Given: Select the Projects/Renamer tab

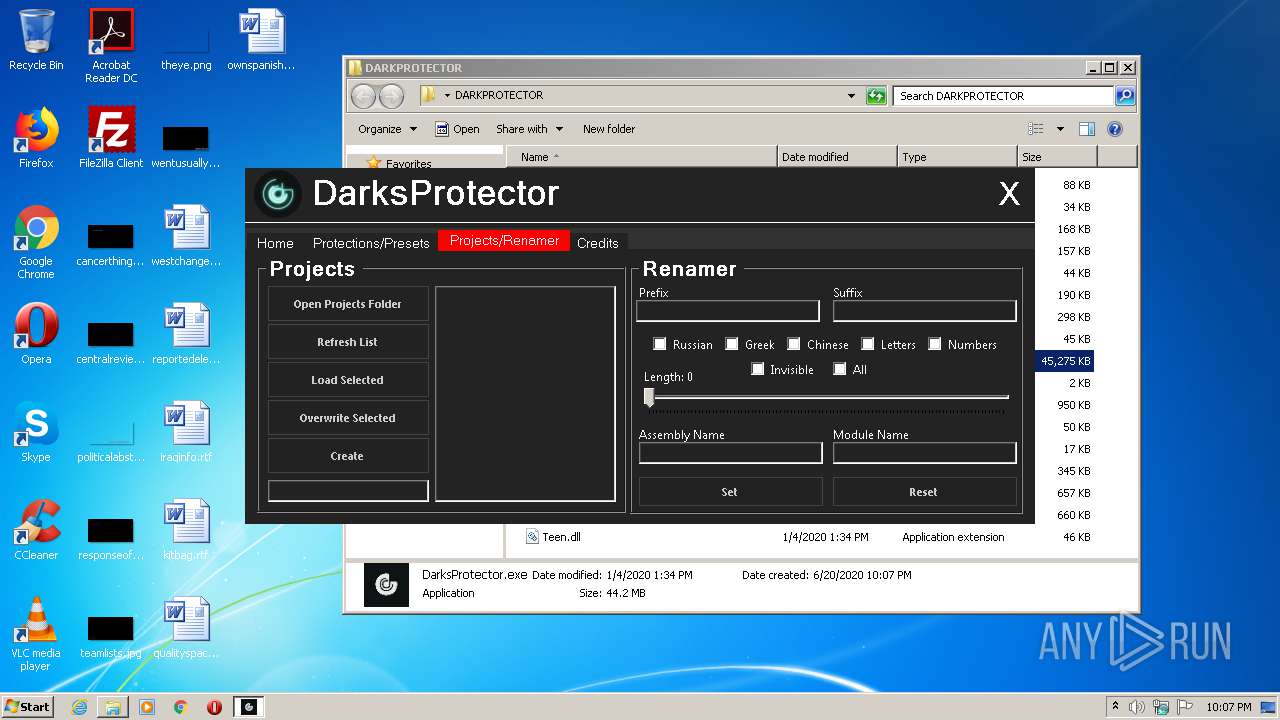Looking at the screenshot, I should (x=504, y=241).
